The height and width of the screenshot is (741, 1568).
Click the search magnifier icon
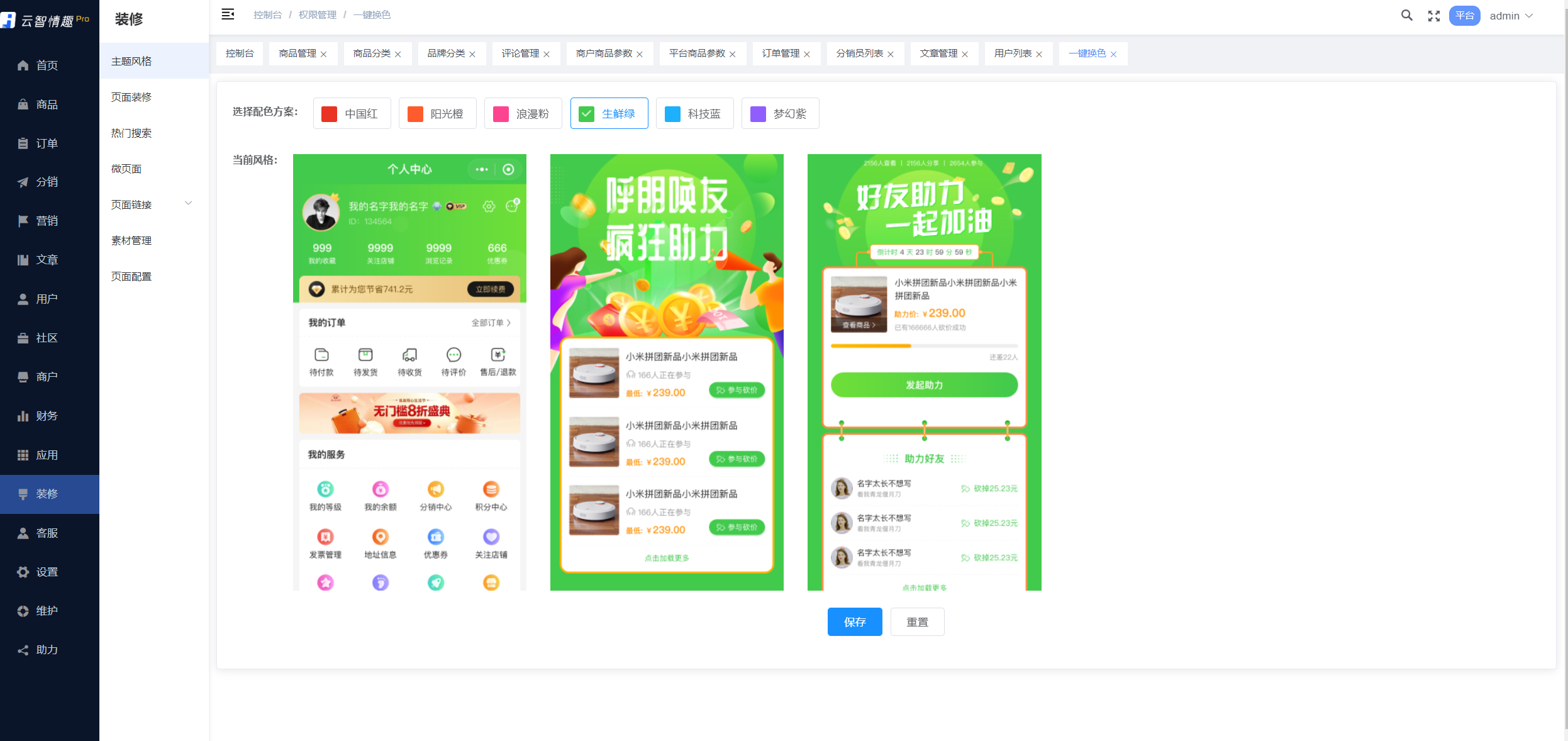click(x=1406, y=16)
